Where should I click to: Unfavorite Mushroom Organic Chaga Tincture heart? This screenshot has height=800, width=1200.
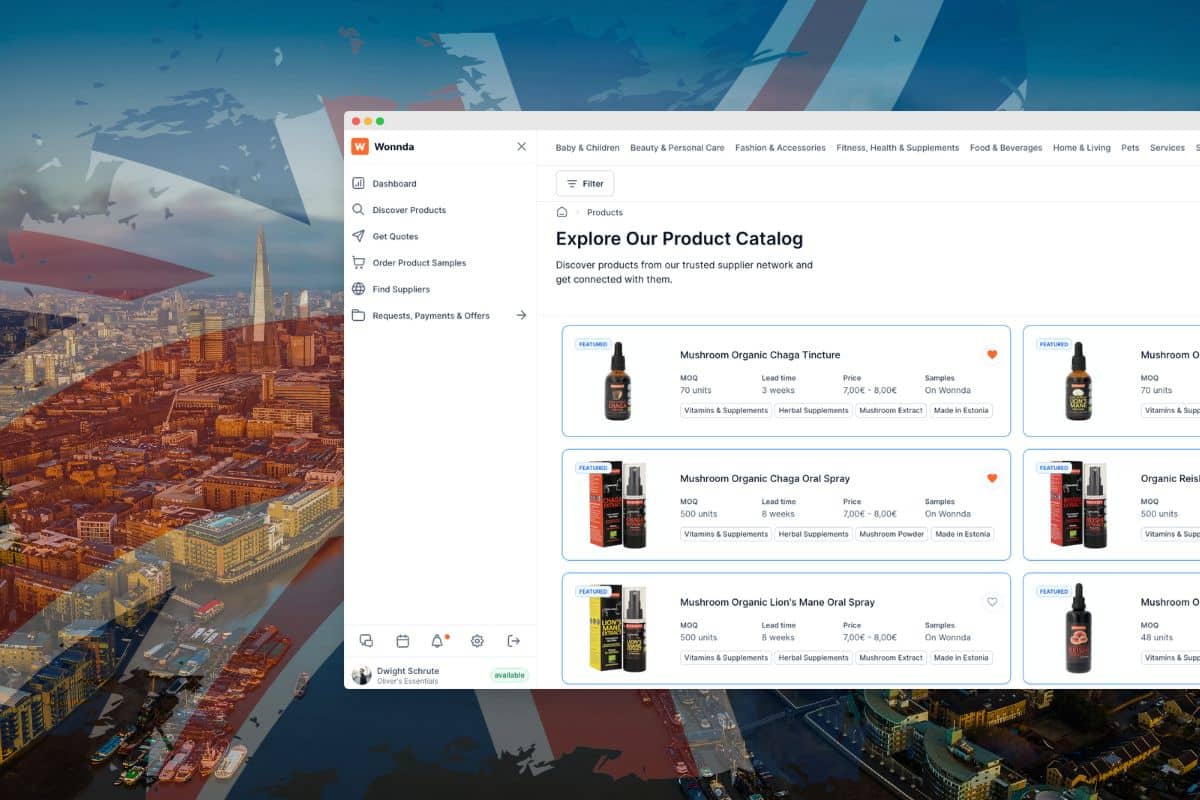point(992,354)
